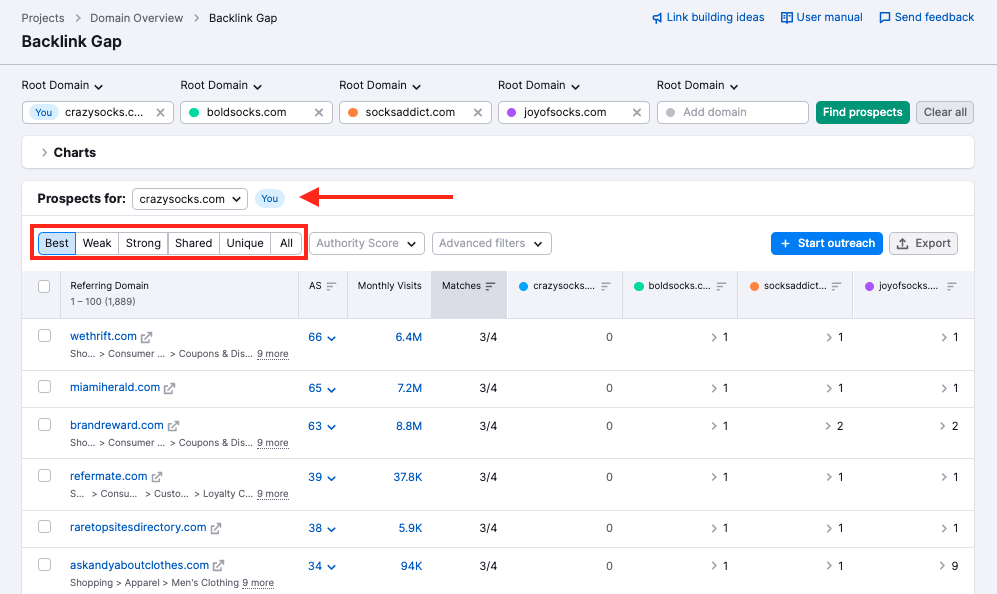The width and height of the screenshot is (997, 594).
Task: Open the miamiherald.com referring domain link
Action: [115, 387]
